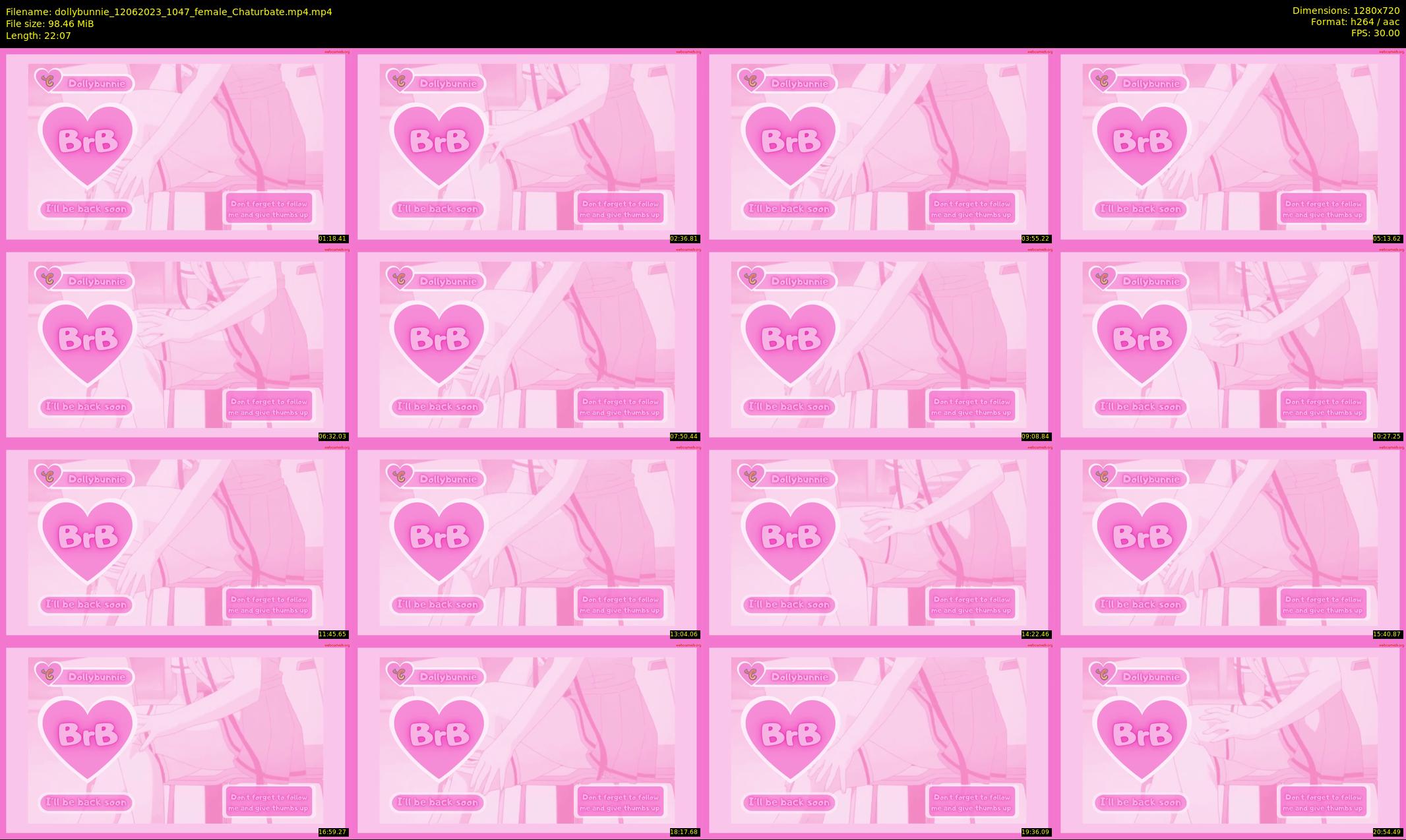Click the thumbnail timestamped 01:18.41
Screen dimensions: 1406x840
[x=175, y=146]
